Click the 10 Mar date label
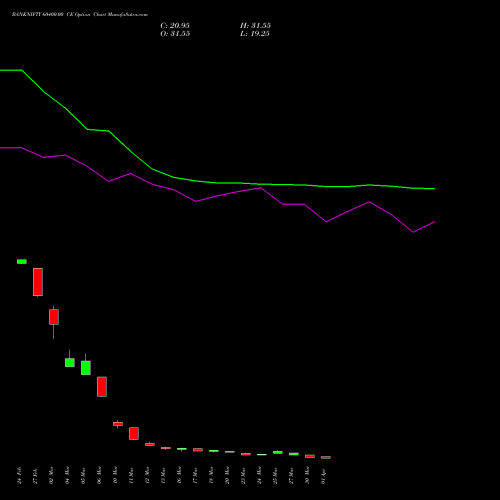Image resolution: width=500 pixels, height=500 pixels. [x=115, y=475]
